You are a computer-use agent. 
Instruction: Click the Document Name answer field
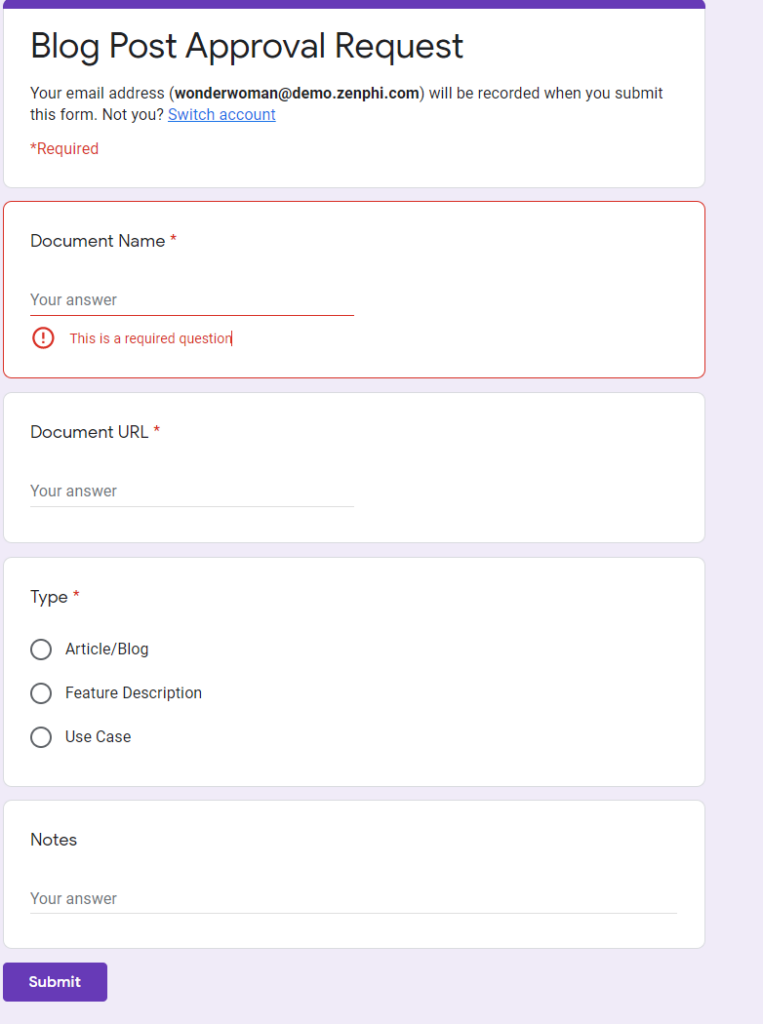tap(190, 298)
